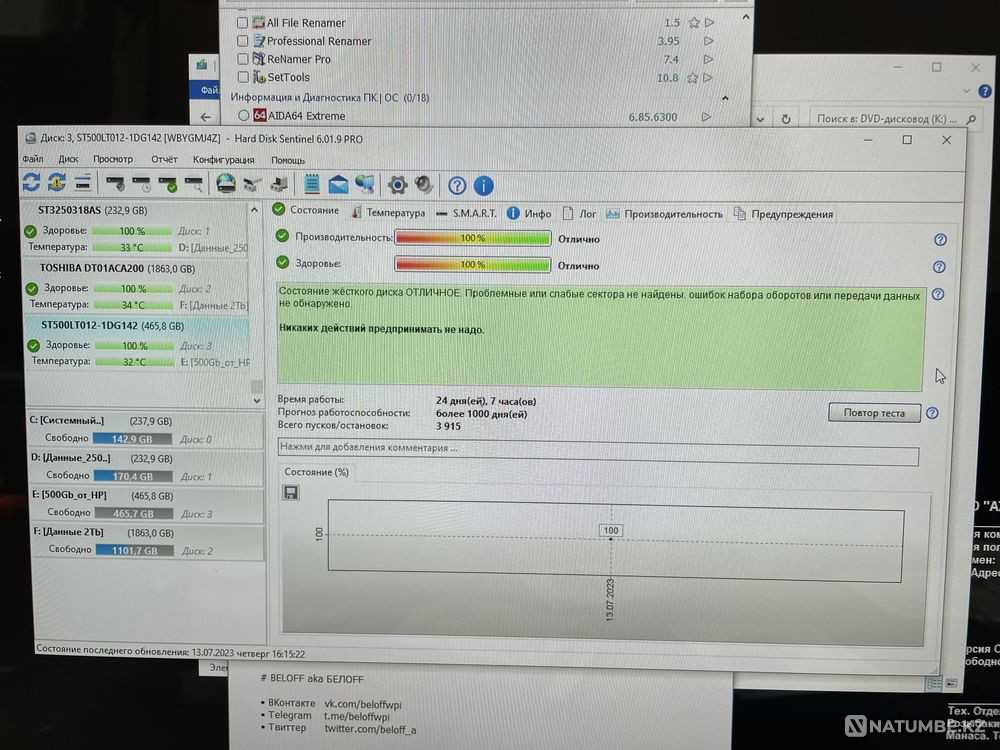Click refresh icon in the Explorer address bar
Viewport: 1000px width, 750px height.
coord(786,119)
